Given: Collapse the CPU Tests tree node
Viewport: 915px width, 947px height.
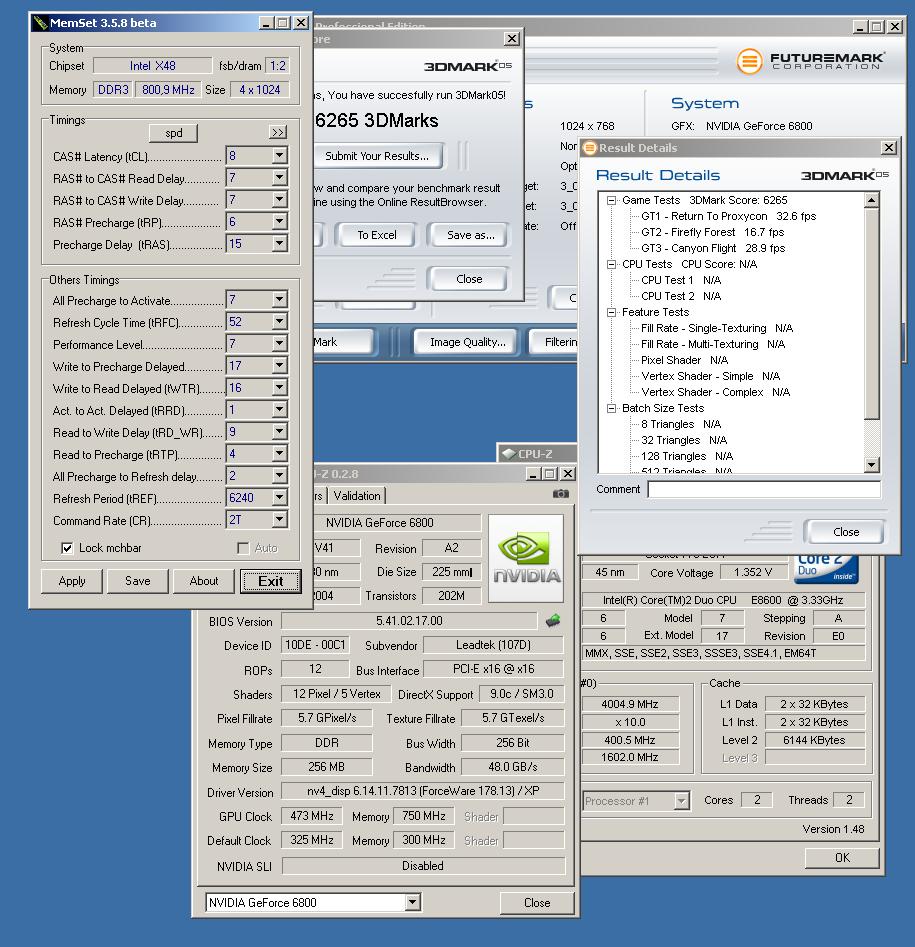Looking at the screenshot, I should (x=611, y=264).
